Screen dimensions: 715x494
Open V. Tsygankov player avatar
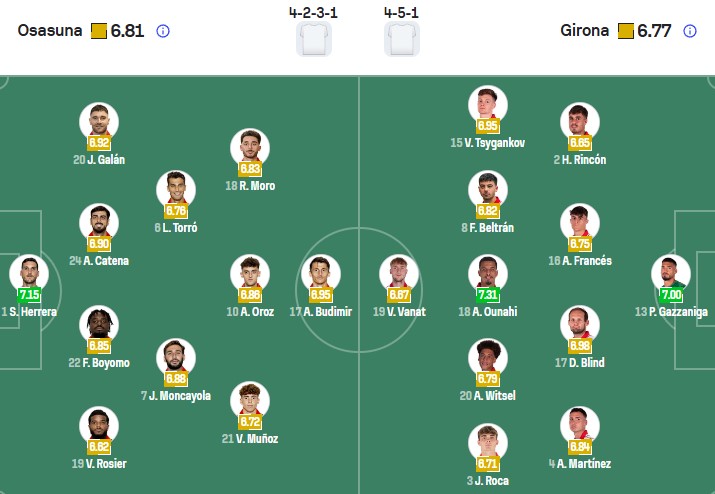(487, 104)
